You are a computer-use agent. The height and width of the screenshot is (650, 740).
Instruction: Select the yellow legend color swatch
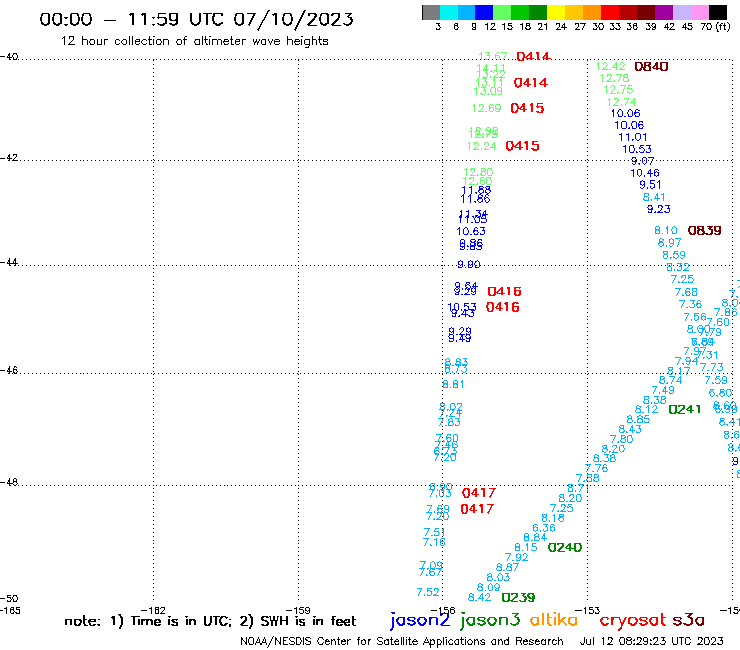coord(555,12)
